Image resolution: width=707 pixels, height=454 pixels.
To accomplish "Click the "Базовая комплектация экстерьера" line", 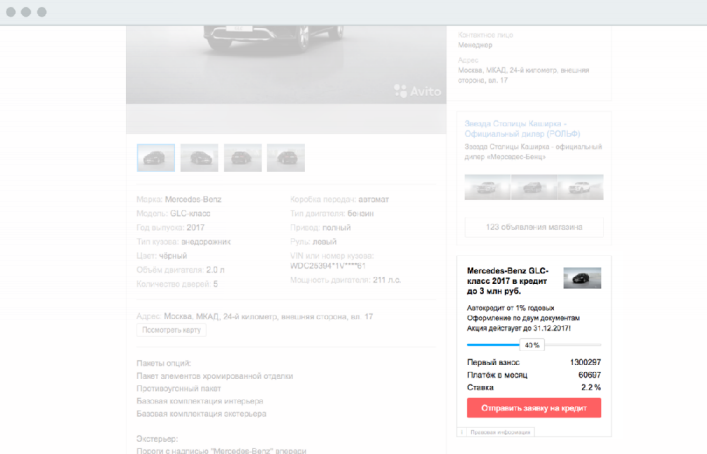I will [201, 413].
